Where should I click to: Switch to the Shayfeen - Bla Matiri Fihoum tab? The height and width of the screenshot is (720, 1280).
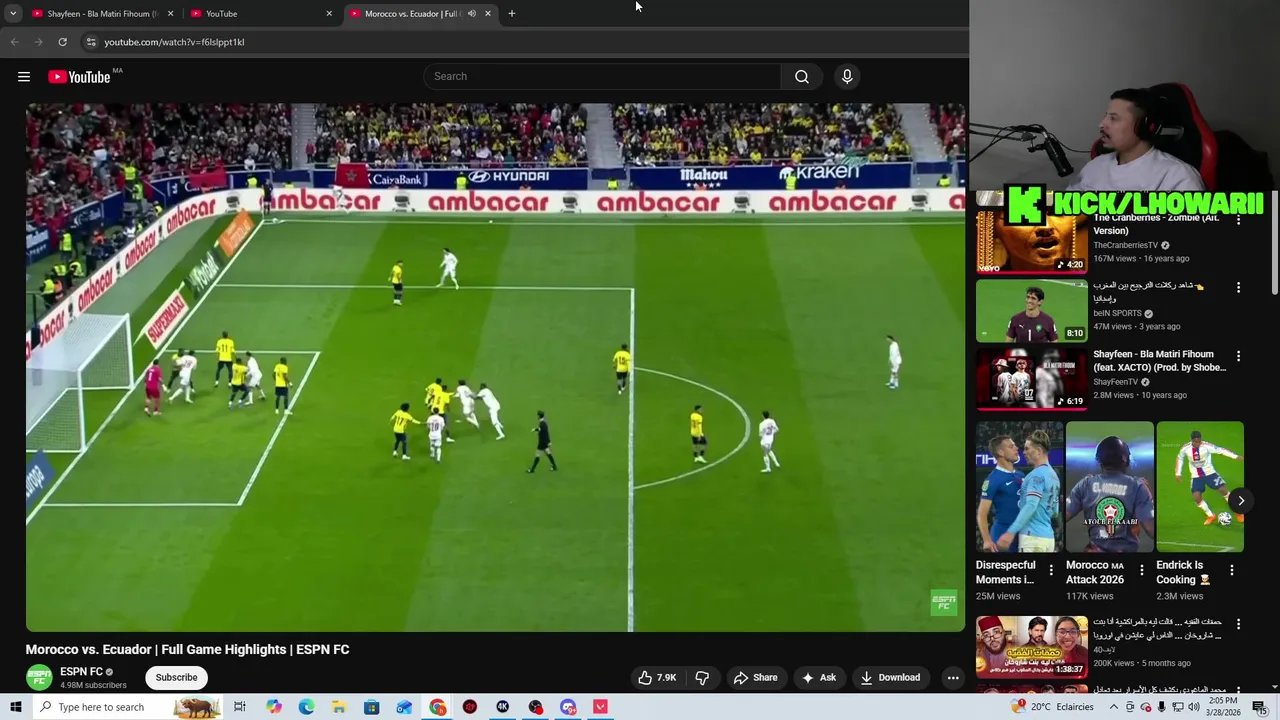(103, 14)
